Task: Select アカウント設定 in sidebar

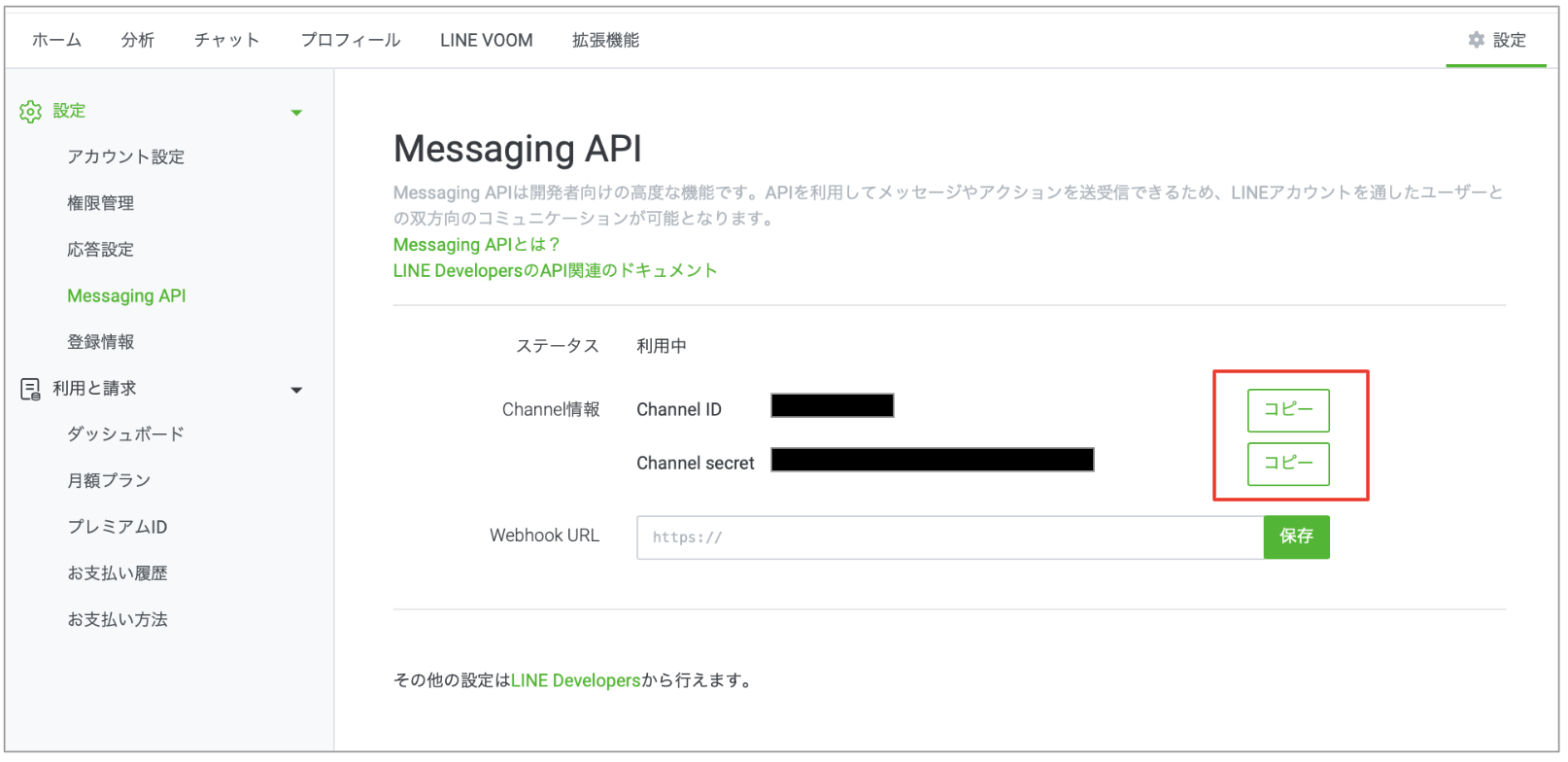Action: tap(126, 156)
